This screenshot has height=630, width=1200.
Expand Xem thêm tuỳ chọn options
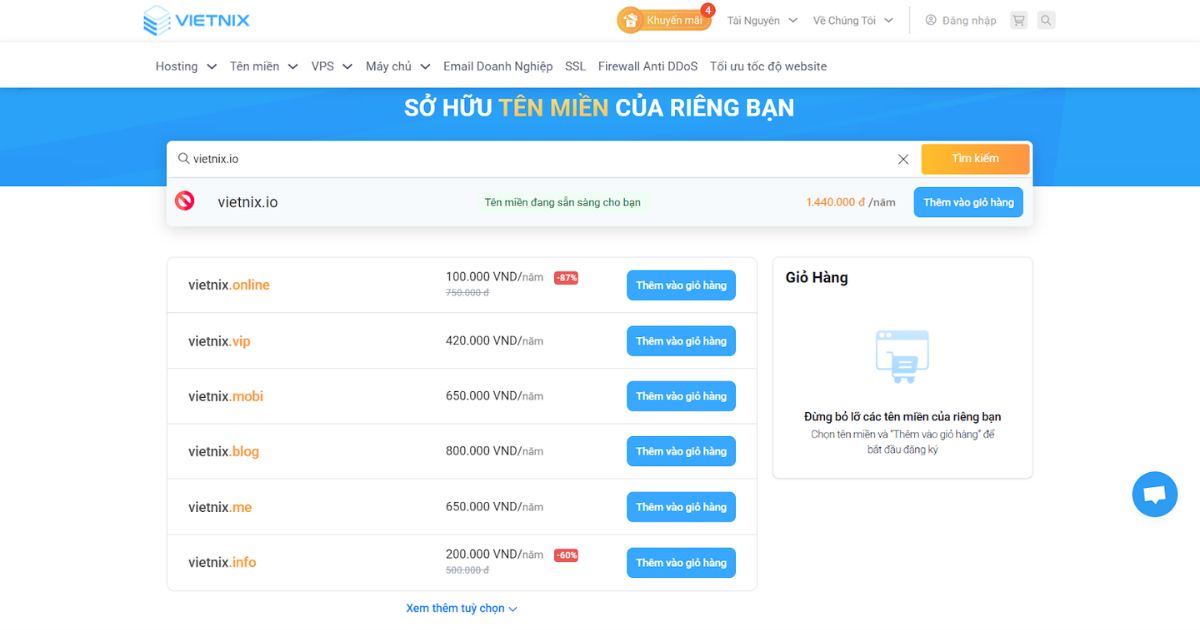click(x=461, y=608)
